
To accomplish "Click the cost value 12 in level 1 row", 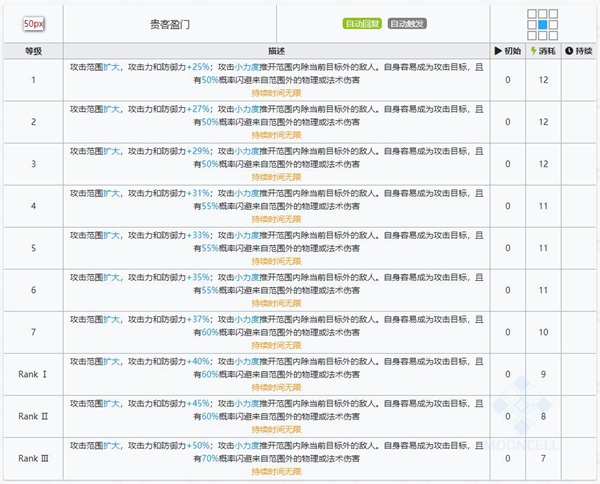I will pyautogui.click(x=543, y=80).
